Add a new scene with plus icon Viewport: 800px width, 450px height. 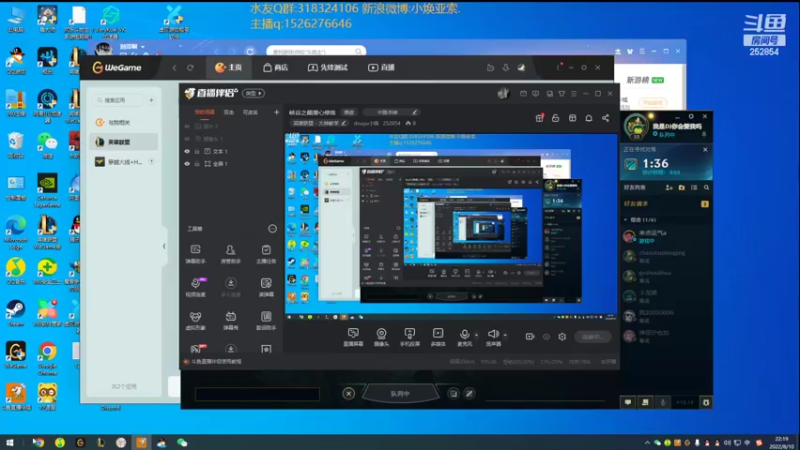click(277, 112)
